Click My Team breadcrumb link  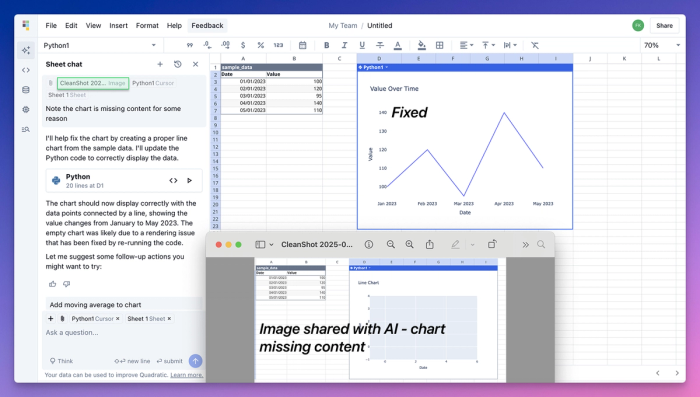point(343,25)
